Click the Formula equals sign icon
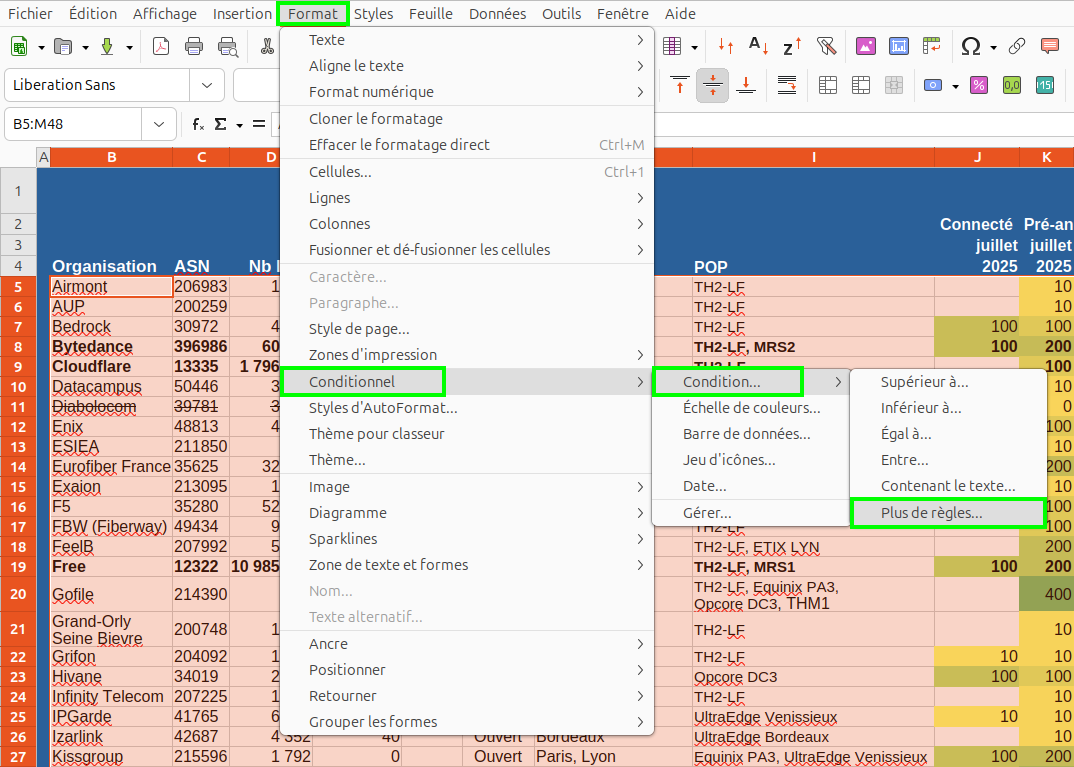The width and height of the screenshot is (1074, 767). point(259,125)
